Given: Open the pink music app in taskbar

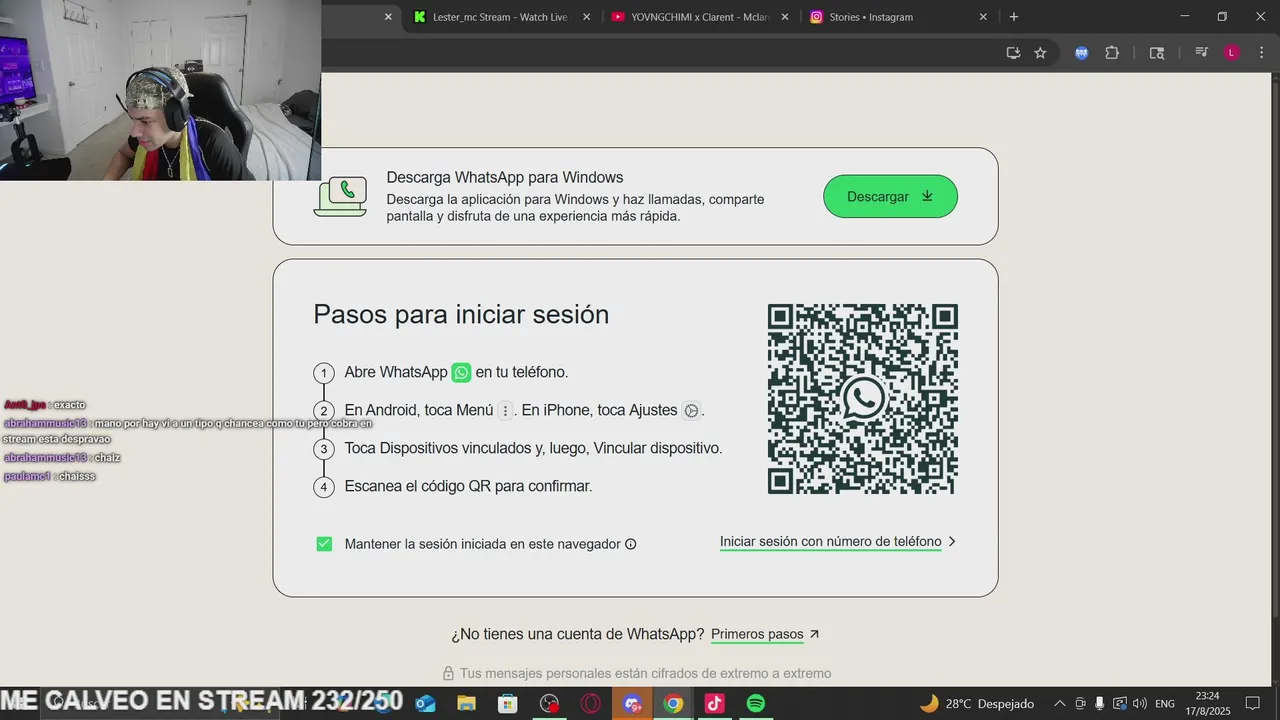Looking at the screenshot, I should pos(714,704).
